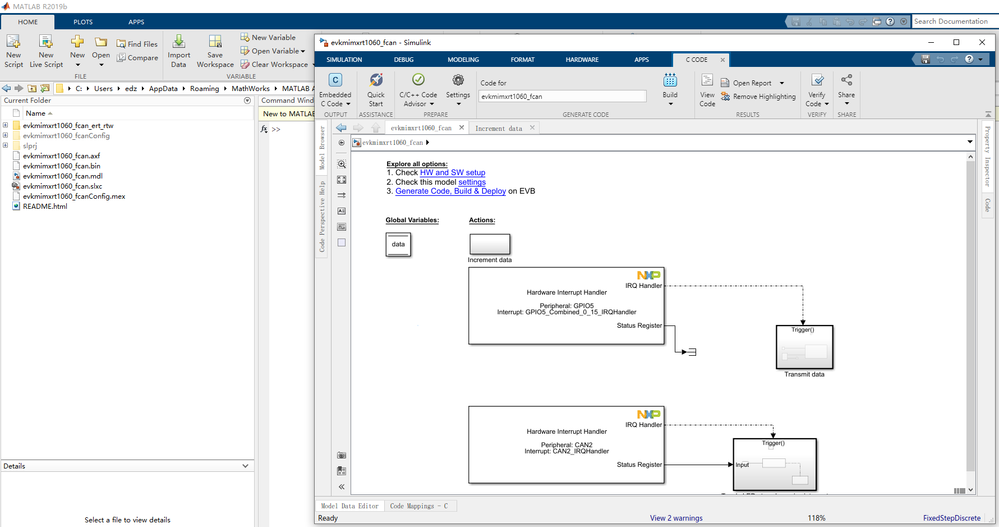
Task: Click the Share icon in Simulink
Action: [x=846, y=80]
